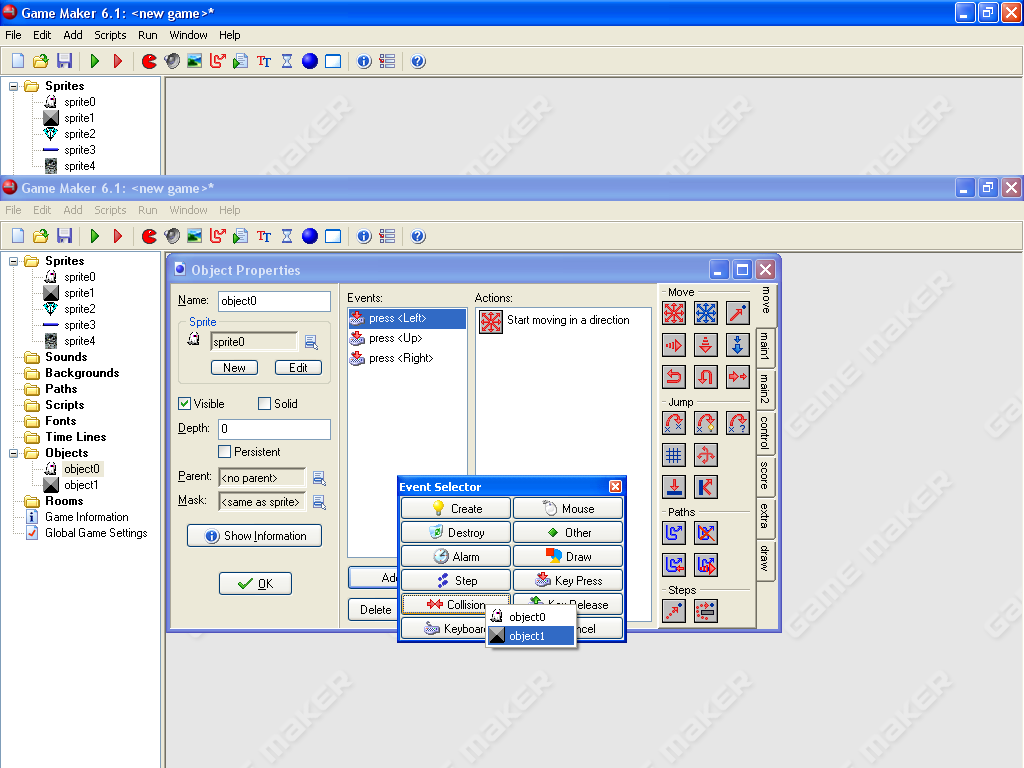Uncheck the Visible checkbox
Screen dimensions: 1024x768
pyautogui.click(x=184, y=404)
